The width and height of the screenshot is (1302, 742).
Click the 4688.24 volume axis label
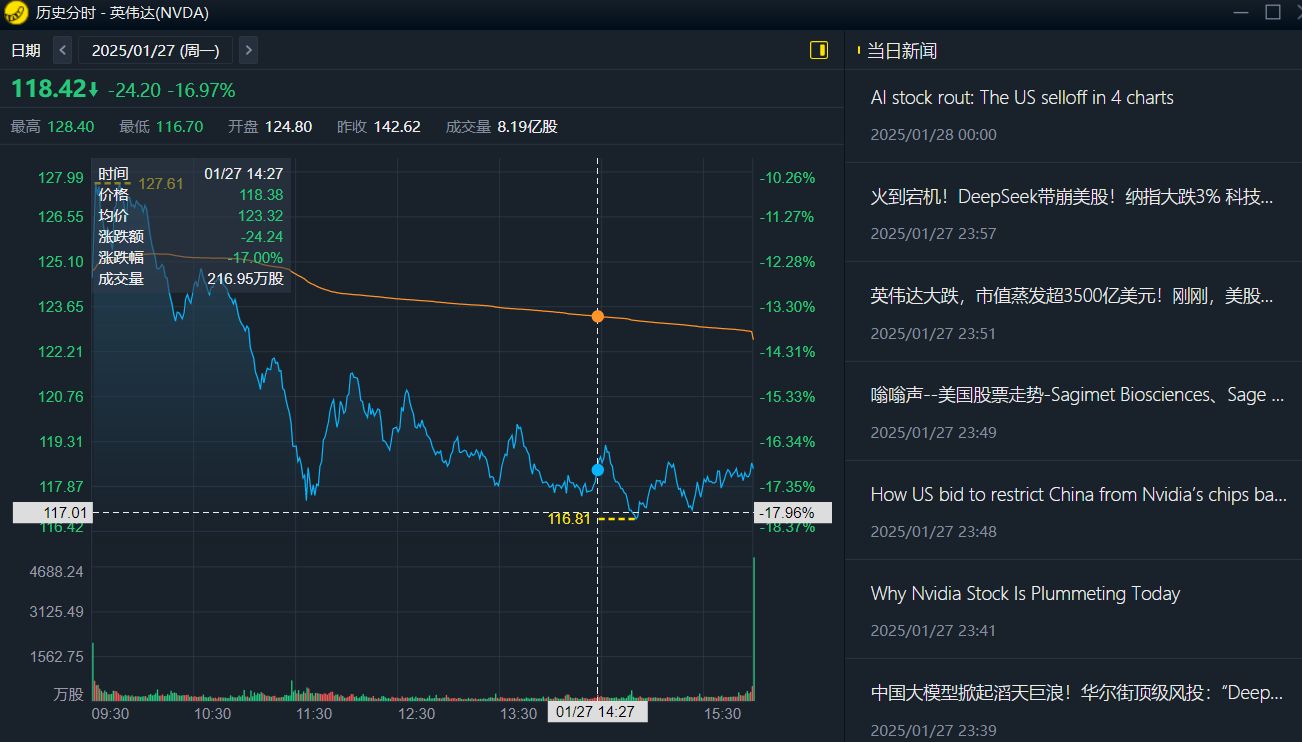(x=58, y=571)
